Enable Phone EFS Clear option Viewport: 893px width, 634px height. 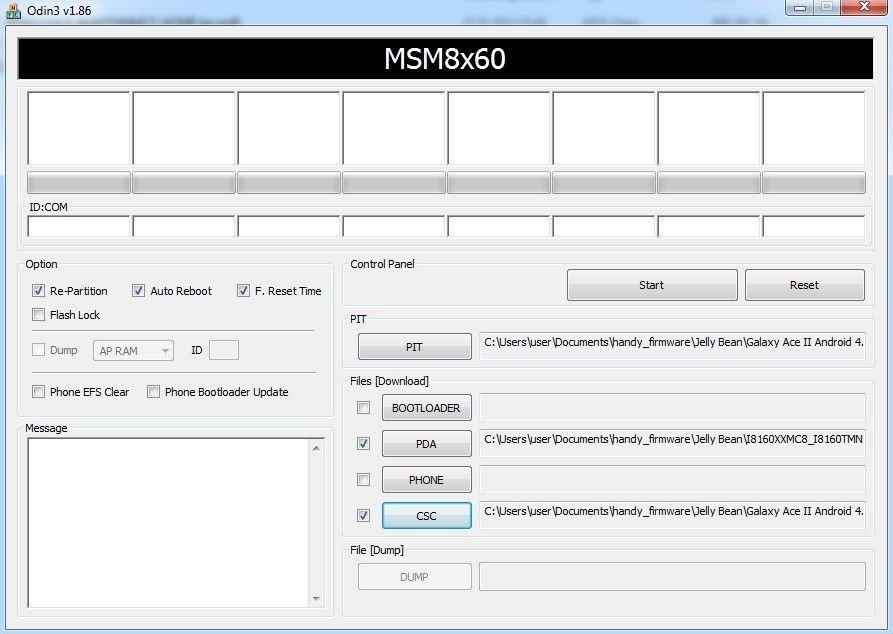click(x=38, y=391)
